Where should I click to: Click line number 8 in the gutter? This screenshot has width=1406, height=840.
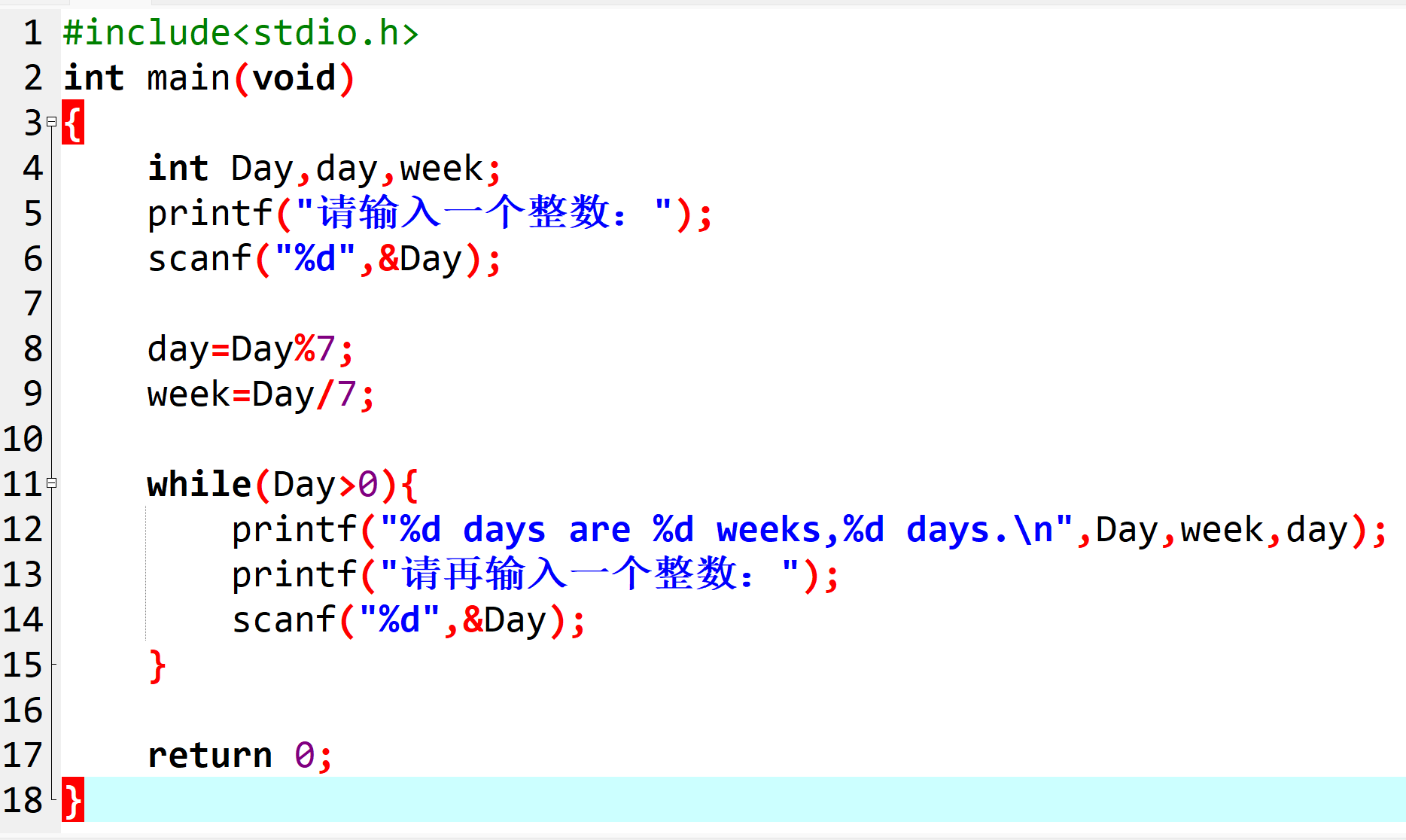tap(32, 348)
